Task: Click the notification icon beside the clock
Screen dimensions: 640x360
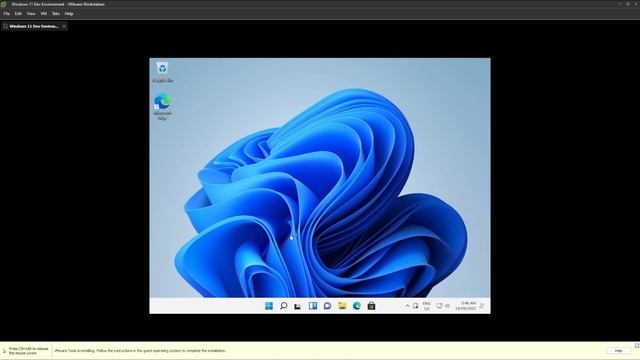Action: (482, 306)
